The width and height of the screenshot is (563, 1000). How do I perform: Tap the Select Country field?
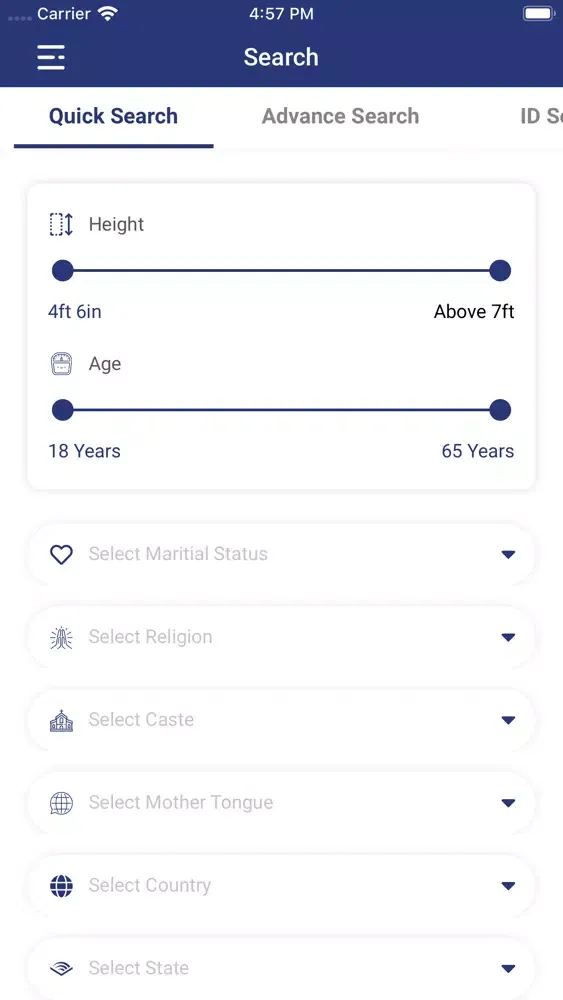(x=281, y=886)
